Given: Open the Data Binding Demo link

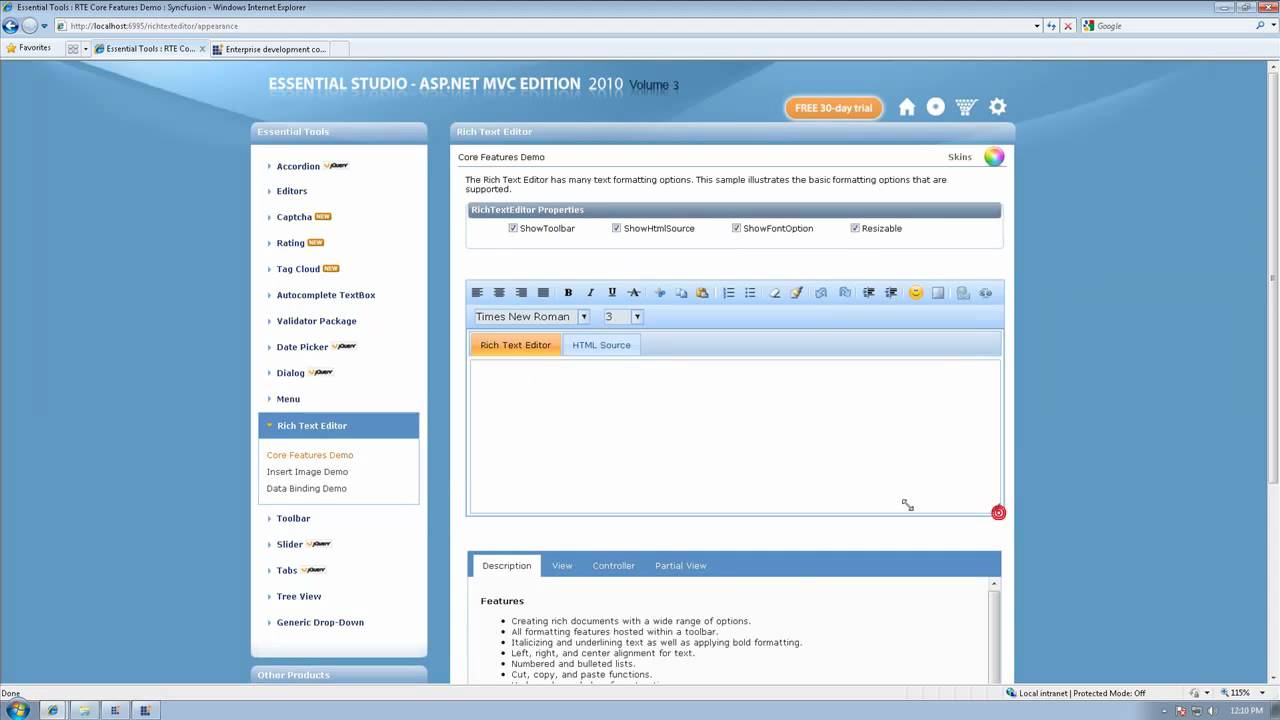Looking at the screenshot, I should [x=306, y=489].
